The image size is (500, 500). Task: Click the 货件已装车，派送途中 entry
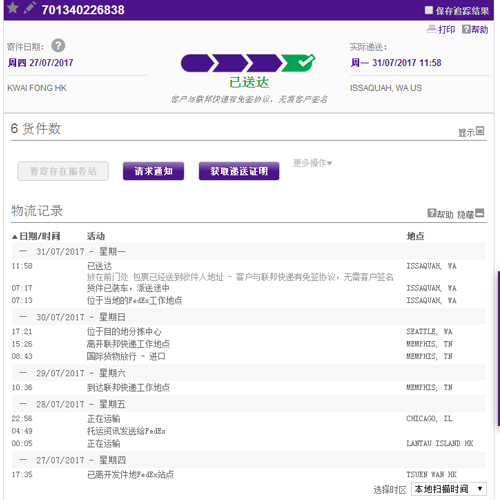[x=128, y=288]
